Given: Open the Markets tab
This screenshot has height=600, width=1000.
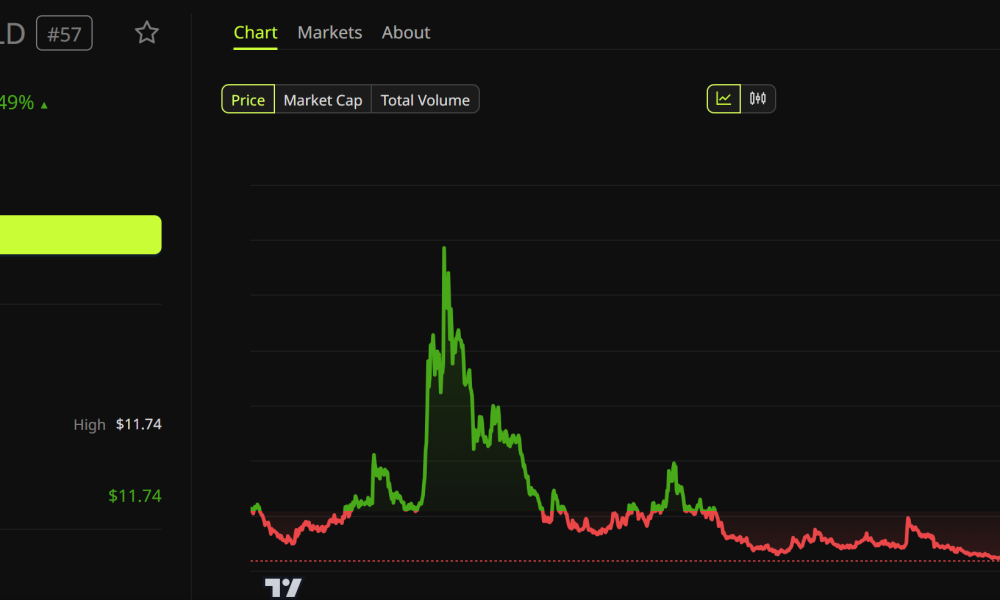Looking at the screenshot, I should coord(330,33).
